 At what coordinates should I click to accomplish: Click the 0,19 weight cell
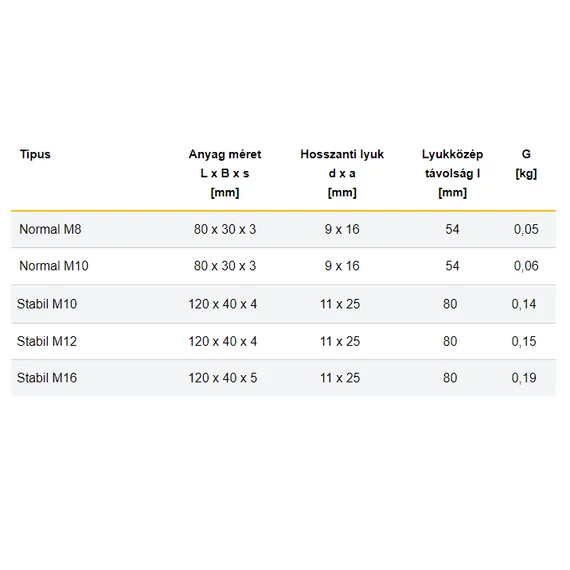[524, 378]
